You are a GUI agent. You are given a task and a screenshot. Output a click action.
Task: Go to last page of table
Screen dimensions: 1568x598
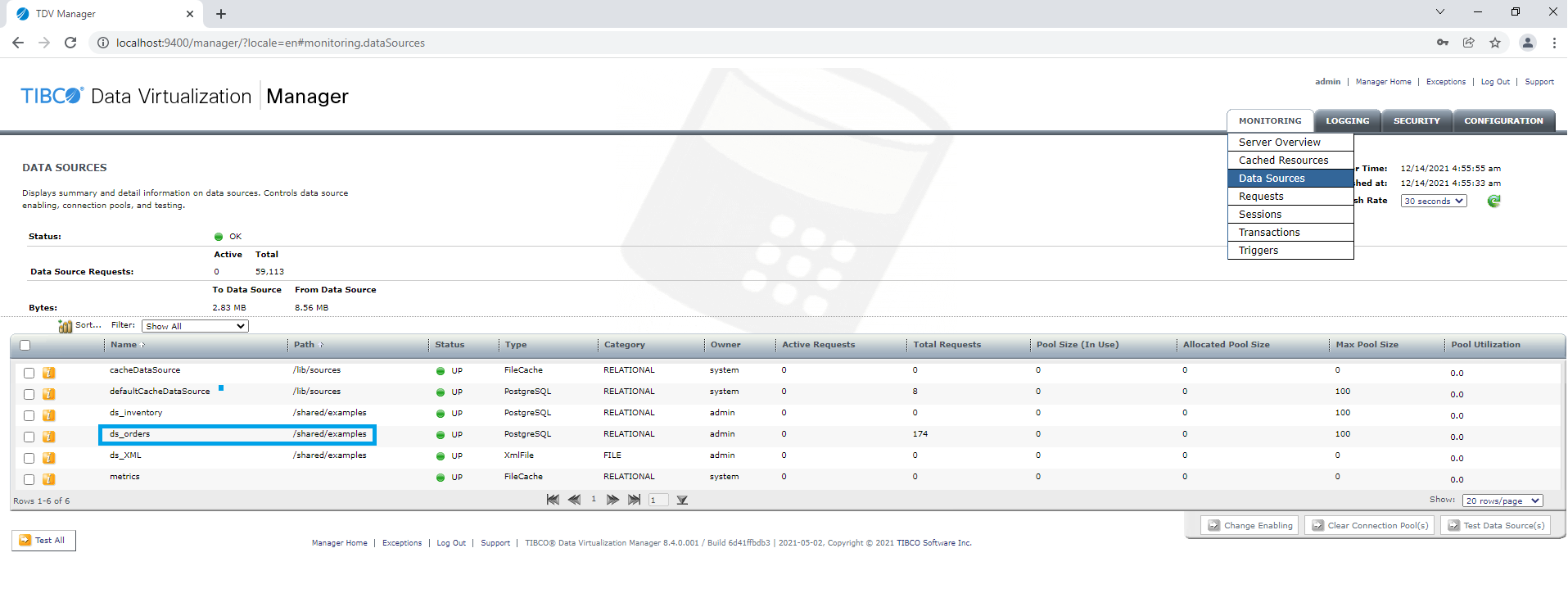tap(634, 500)
